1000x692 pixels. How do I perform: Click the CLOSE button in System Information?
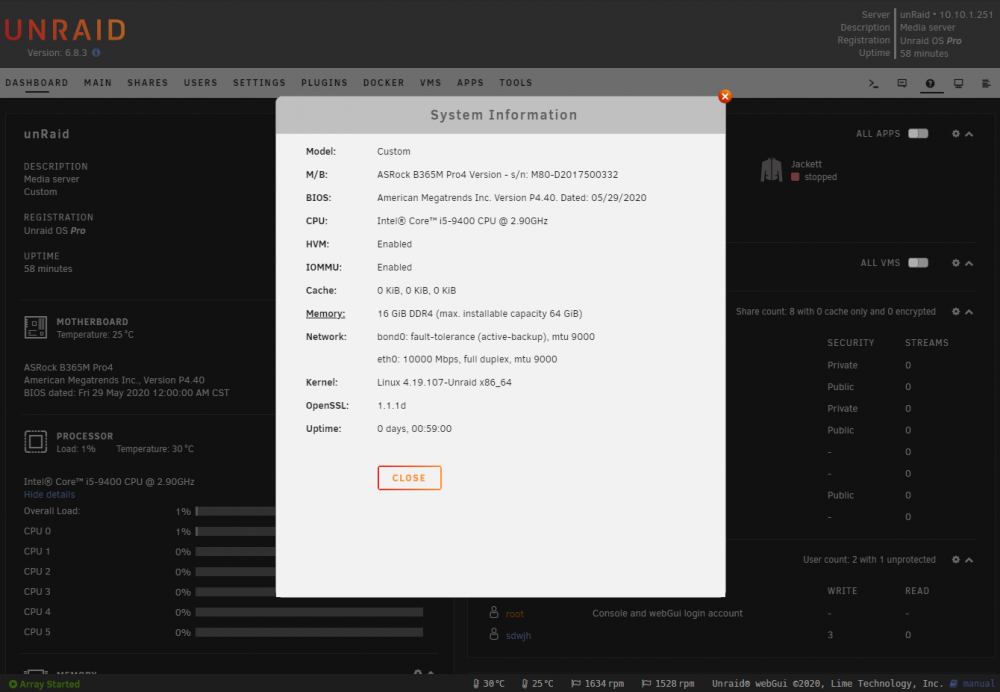409,478
